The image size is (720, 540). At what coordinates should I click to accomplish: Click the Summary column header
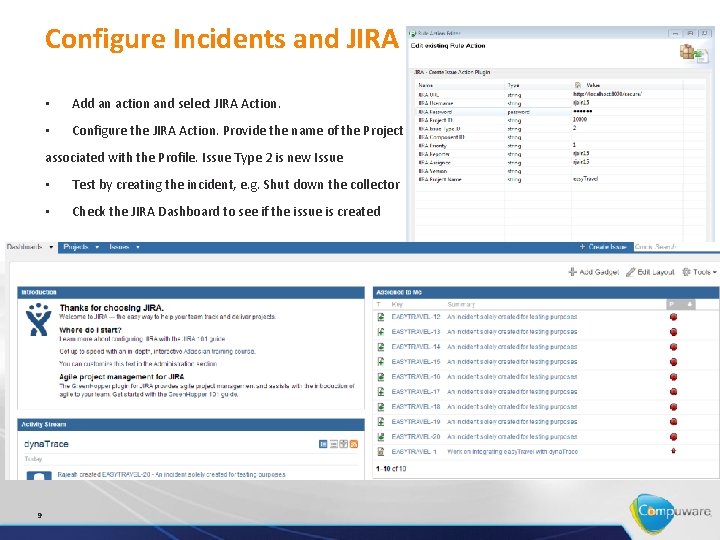pos(461,304)
